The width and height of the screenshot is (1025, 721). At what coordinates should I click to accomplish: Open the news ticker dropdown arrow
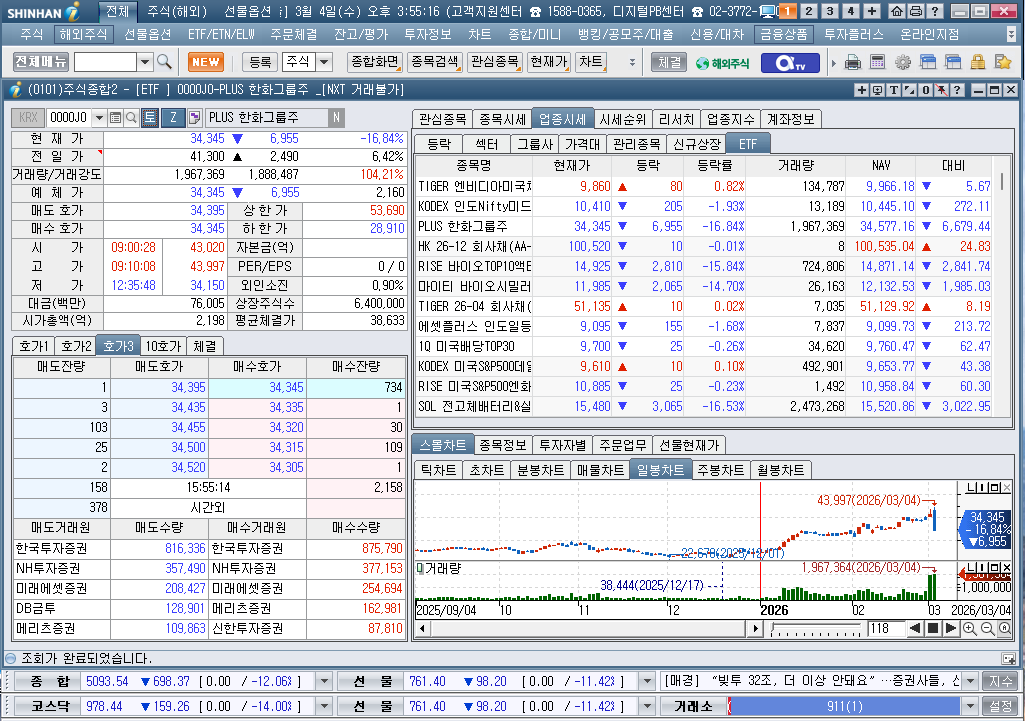pos(969,681)
